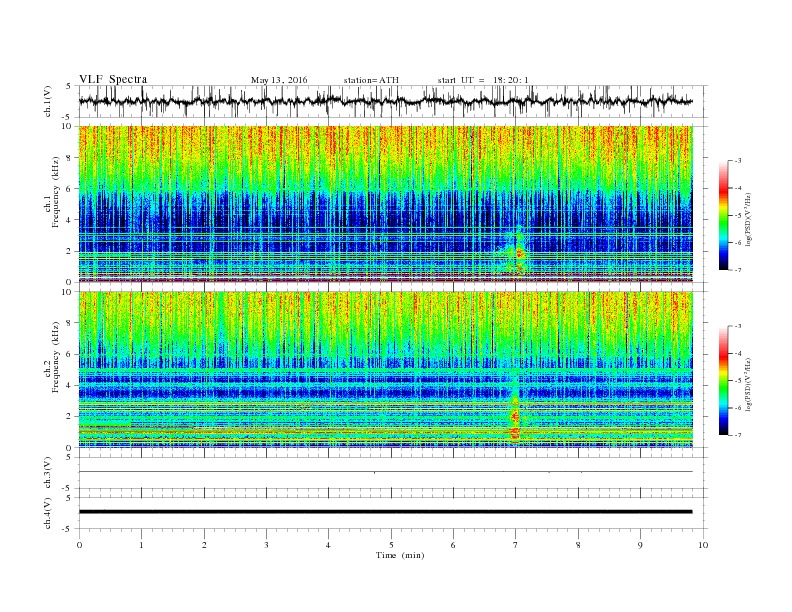Click the "10" tick at the end of time axis

(703, 545)
